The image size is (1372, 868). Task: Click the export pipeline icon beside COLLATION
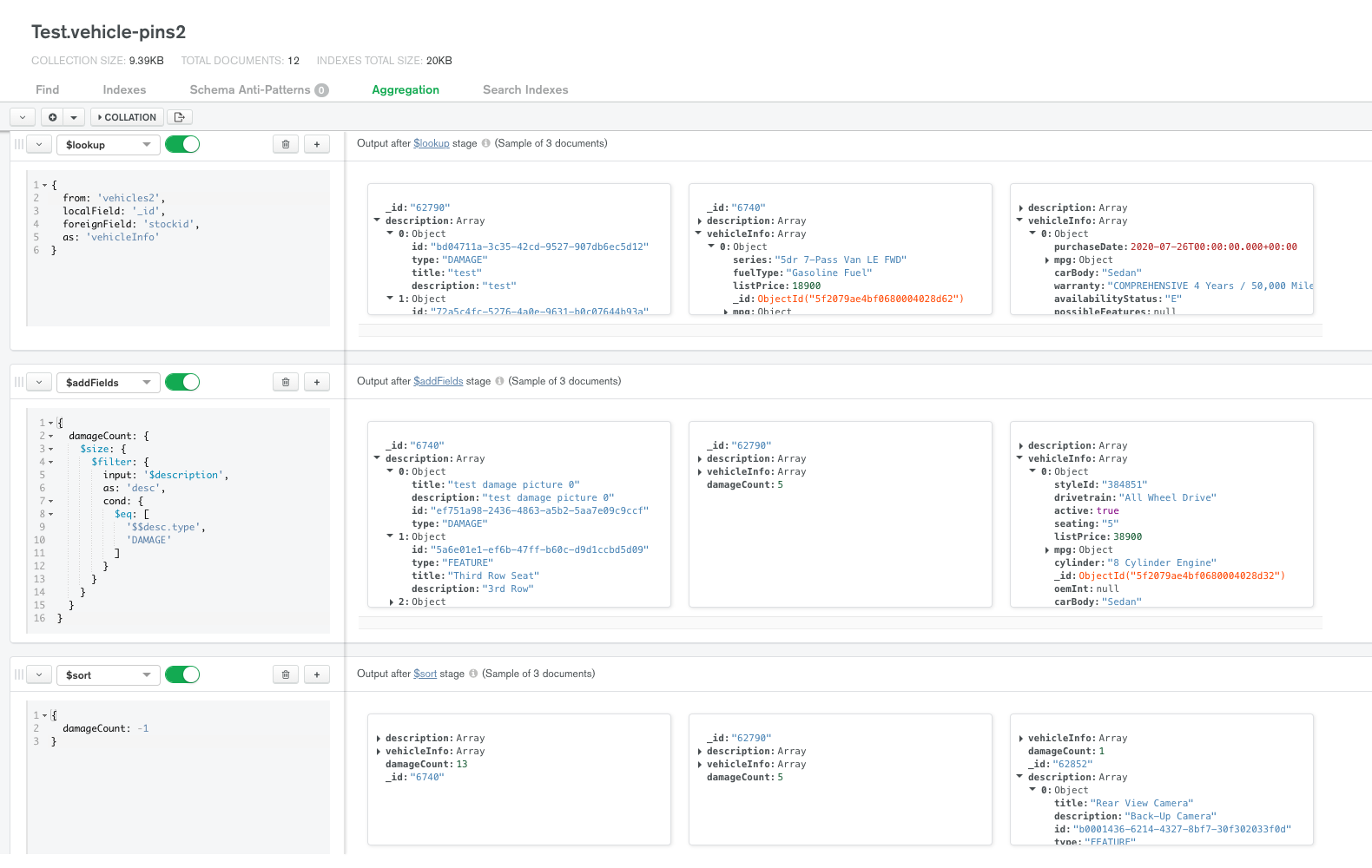click(x=179, y=117)
